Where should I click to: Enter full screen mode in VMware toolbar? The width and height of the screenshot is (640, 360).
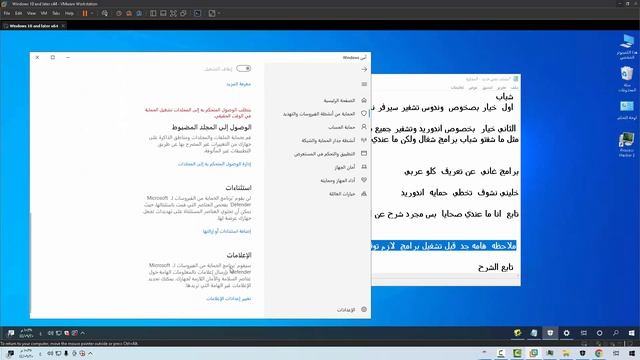pyautogui.click(x=173, y=13)
